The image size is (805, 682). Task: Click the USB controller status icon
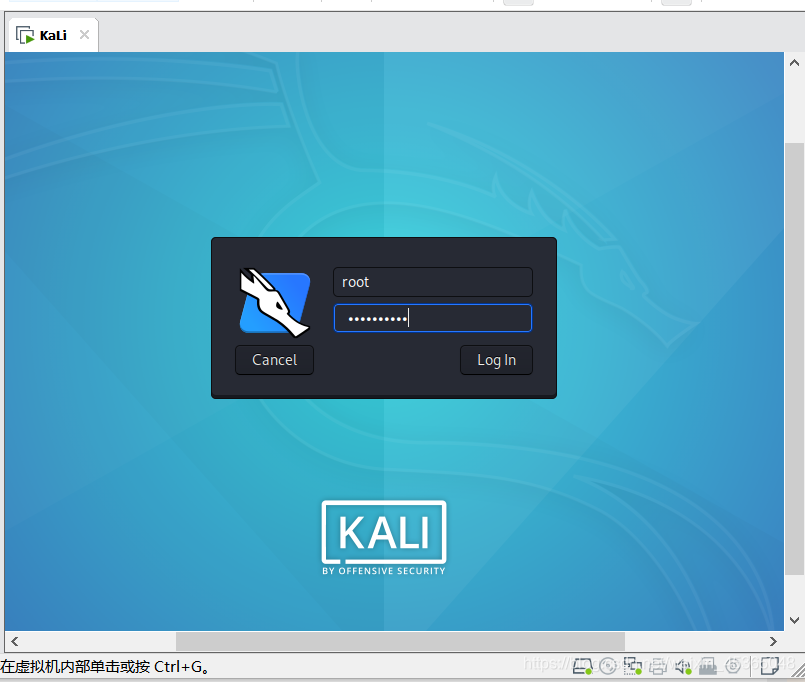point(708,666)
